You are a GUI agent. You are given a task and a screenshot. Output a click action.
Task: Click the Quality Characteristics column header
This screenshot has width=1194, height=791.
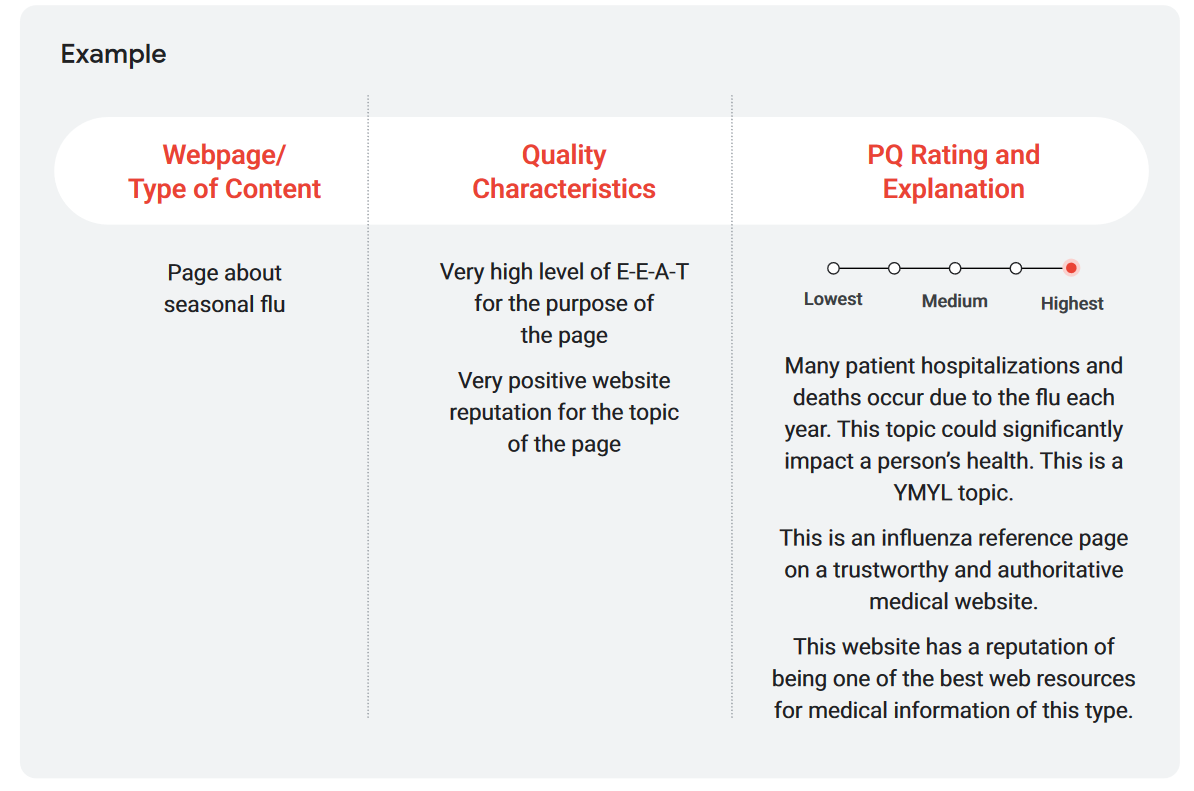(563, 171)
